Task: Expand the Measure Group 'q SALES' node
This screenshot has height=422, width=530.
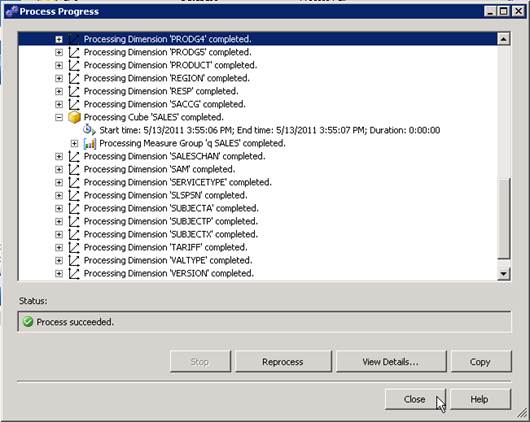Action: [x=74, y=143]
